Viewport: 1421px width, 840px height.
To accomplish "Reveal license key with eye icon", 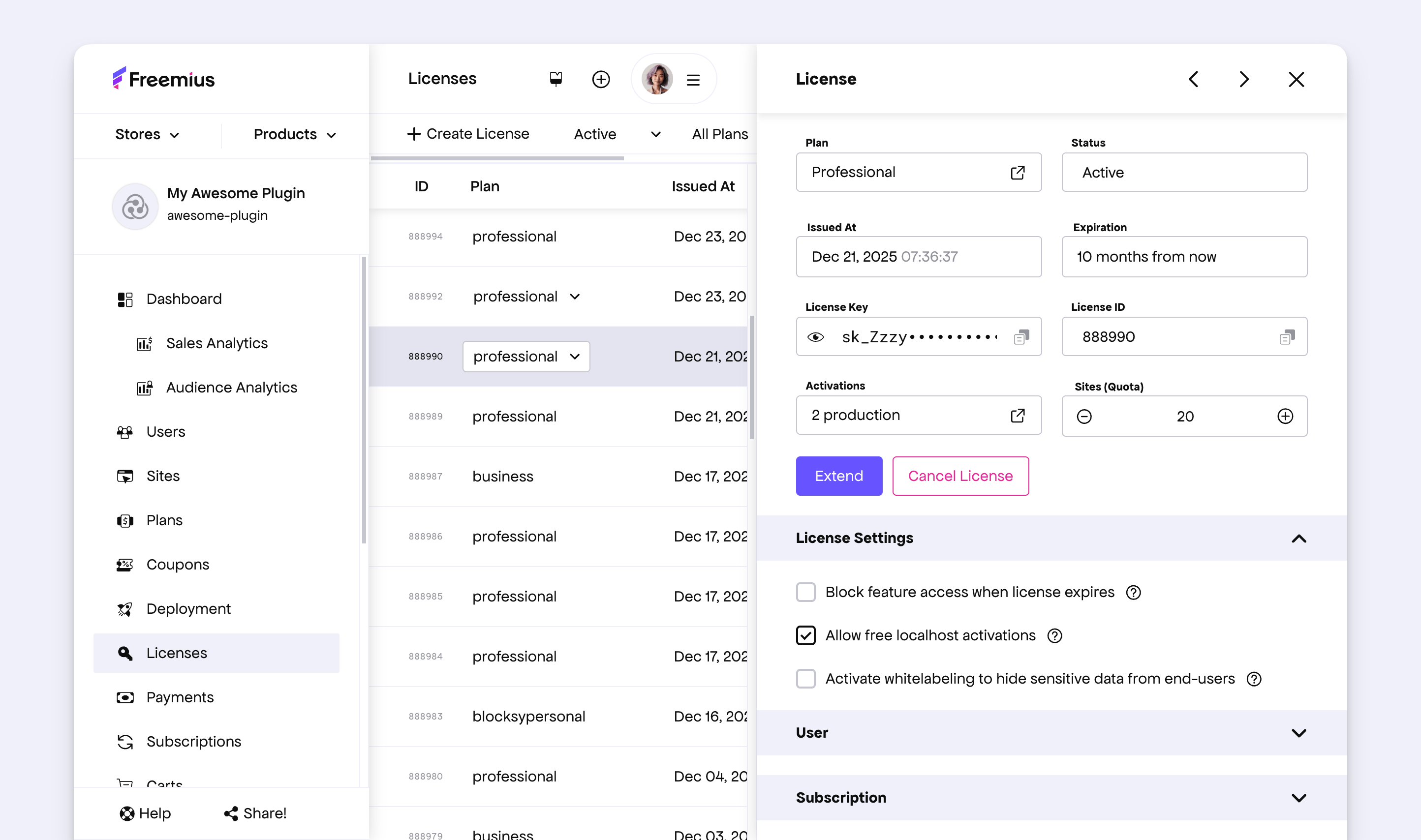I will 815,337.
